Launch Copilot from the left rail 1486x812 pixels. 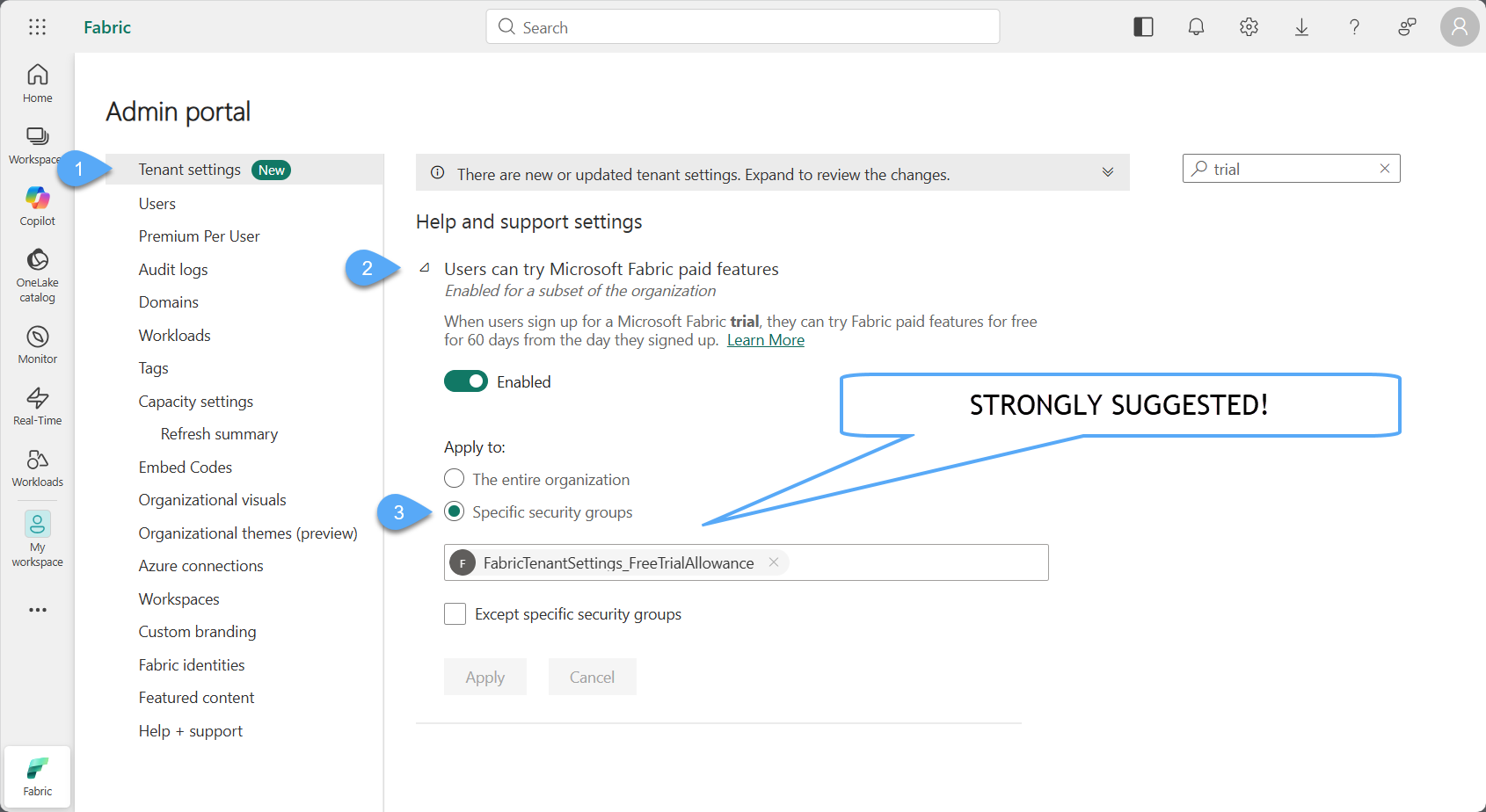pyautogui.click(x=37, y=207)
